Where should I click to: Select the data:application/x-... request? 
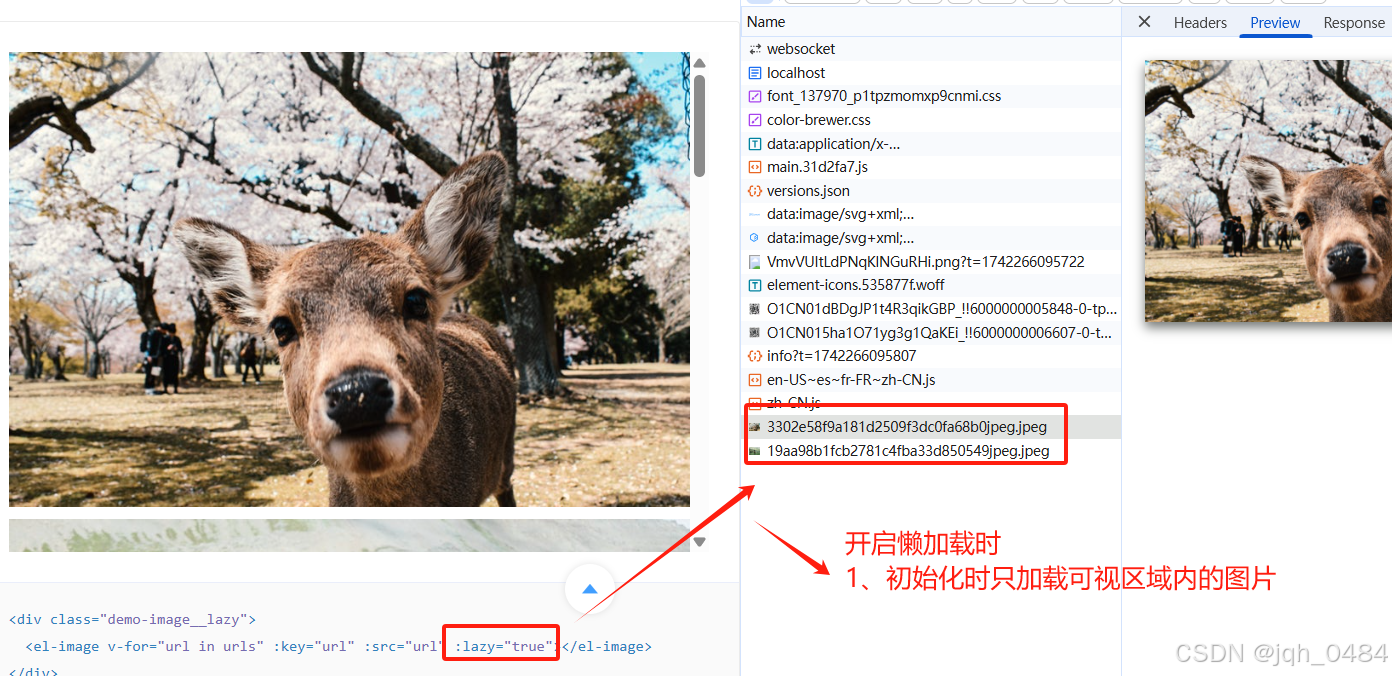[931, 144]
